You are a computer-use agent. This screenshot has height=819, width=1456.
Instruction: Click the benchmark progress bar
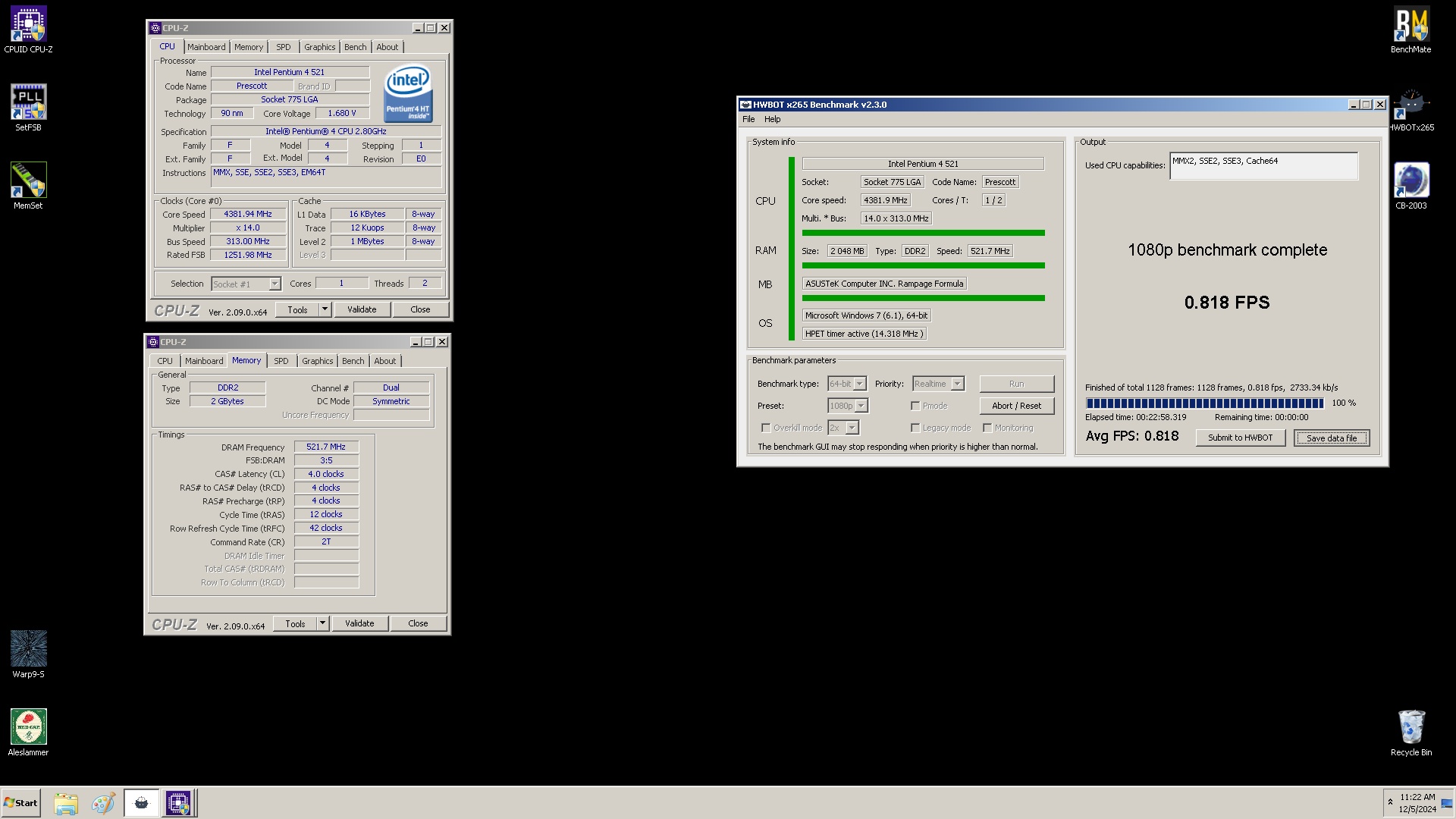coord(1205,403)
